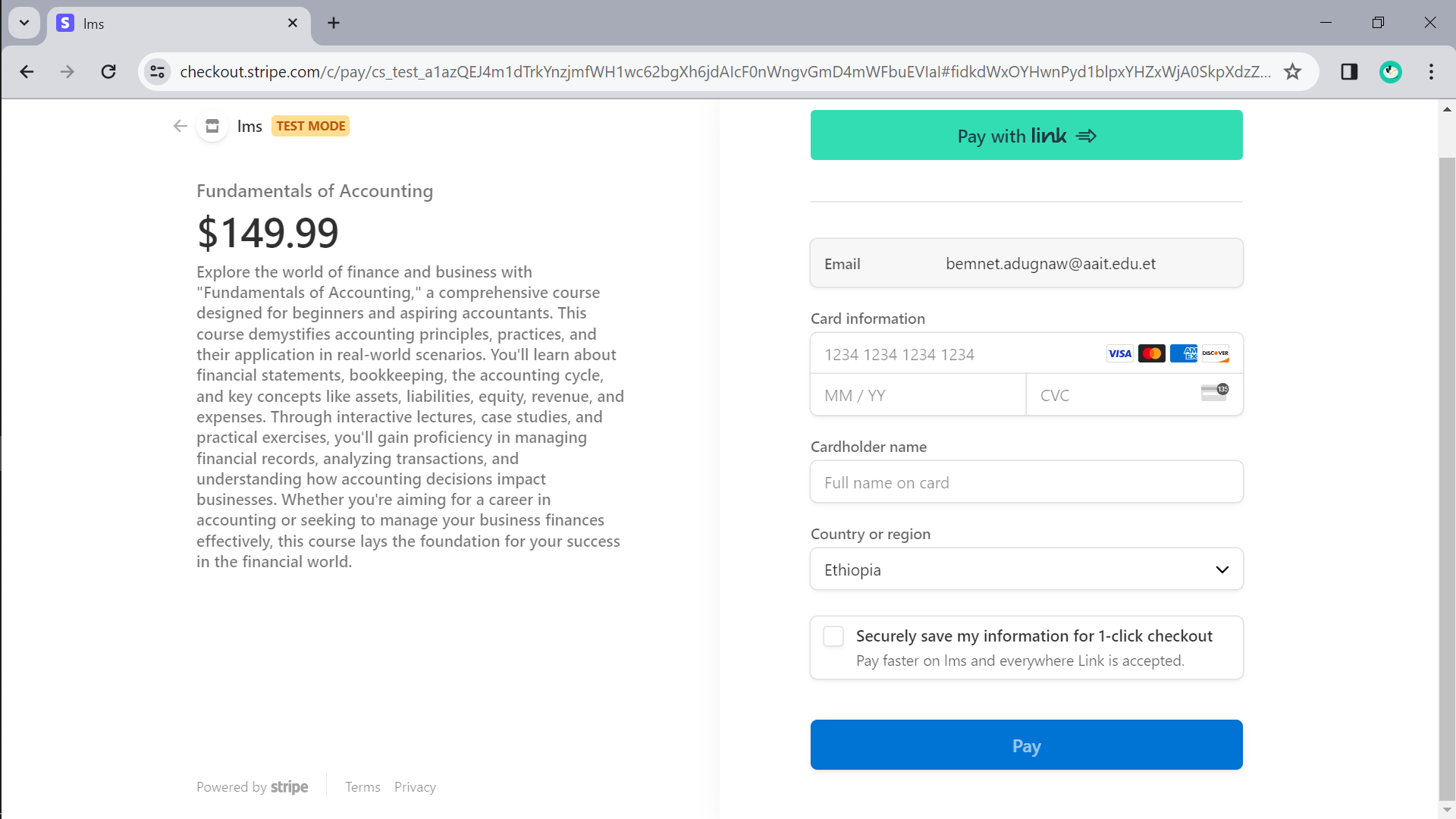Reload the checkout page
This screenshot has width=1456, height=819.
(108, 71)
